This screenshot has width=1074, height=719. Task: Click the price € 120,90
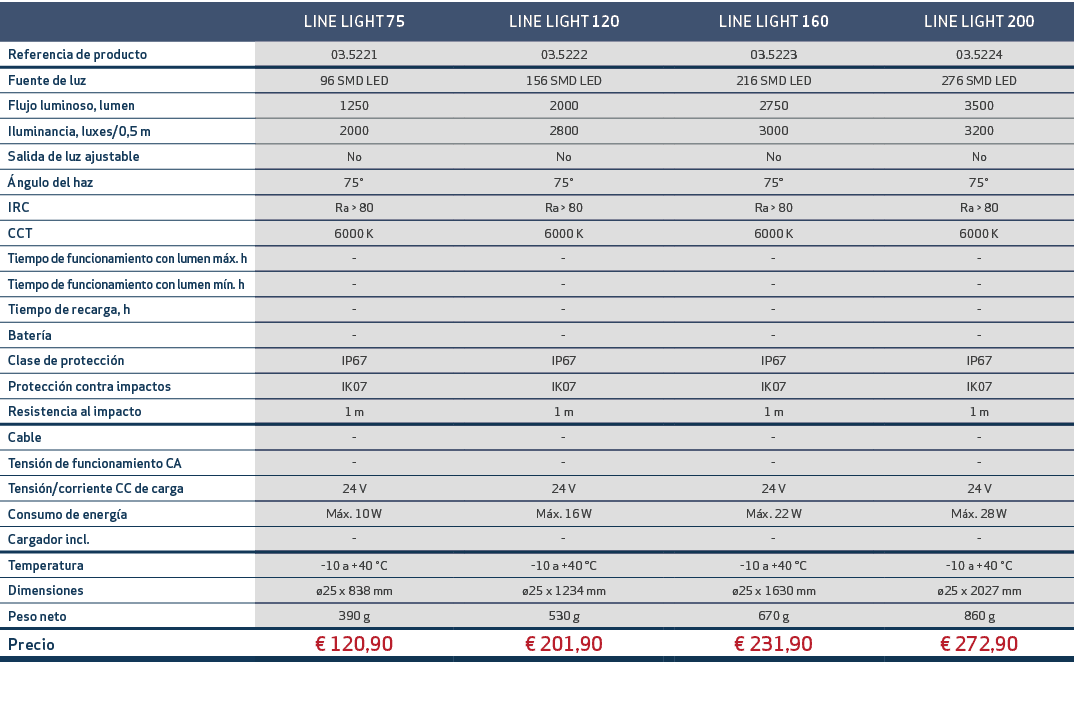[x=353, y=644]
